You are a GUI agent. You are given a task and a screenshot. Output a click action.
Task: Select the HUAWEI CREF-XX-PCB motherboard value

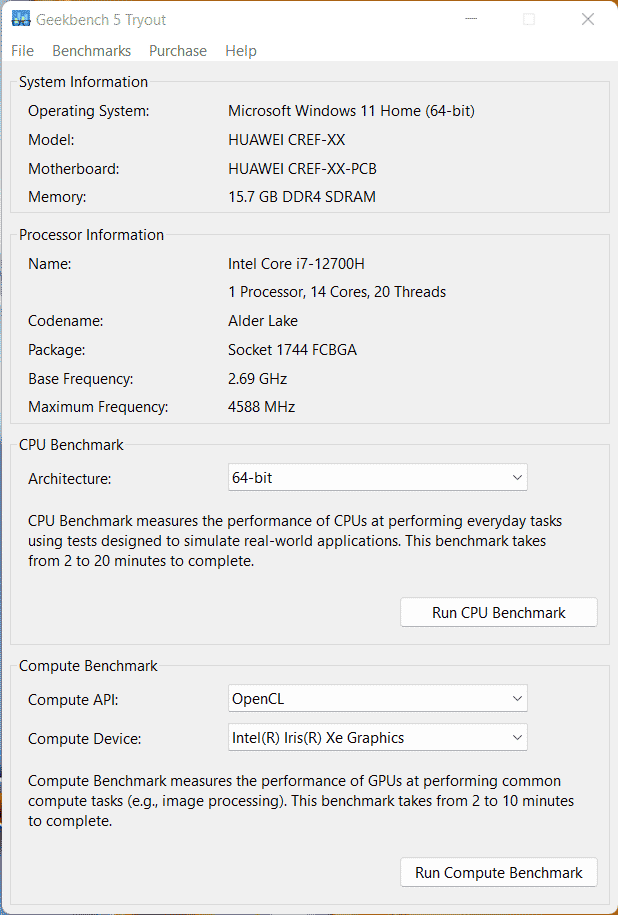click(x=302, y=169)
